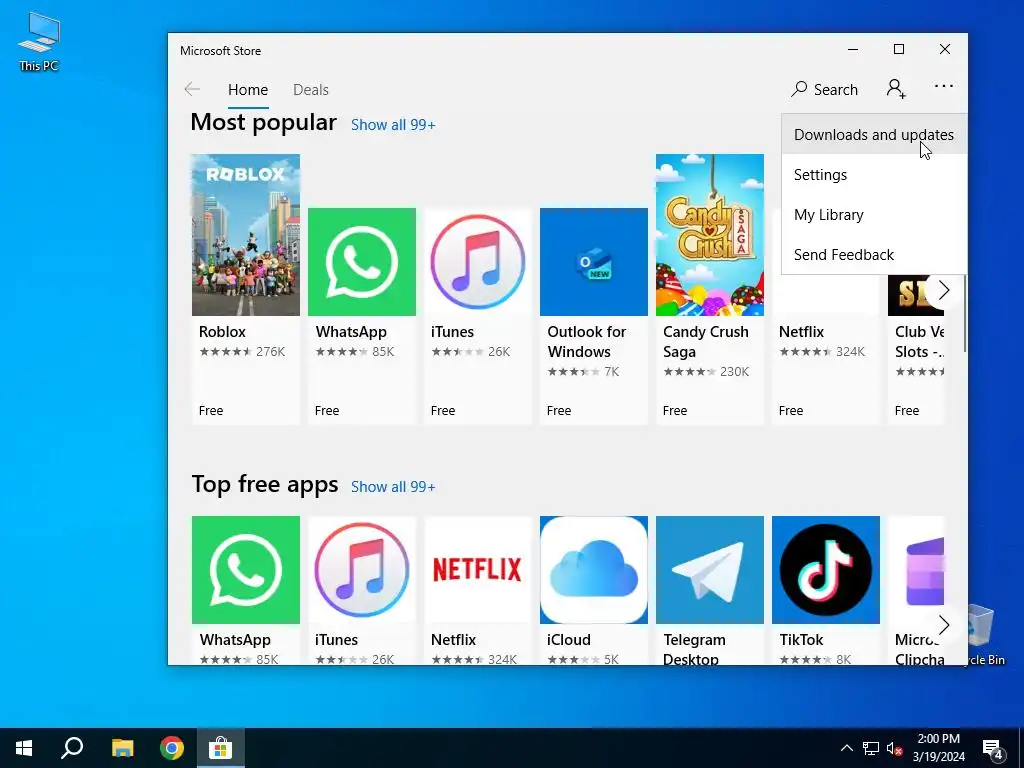Toggle the three-dot See more menu

tap(944, 86)
